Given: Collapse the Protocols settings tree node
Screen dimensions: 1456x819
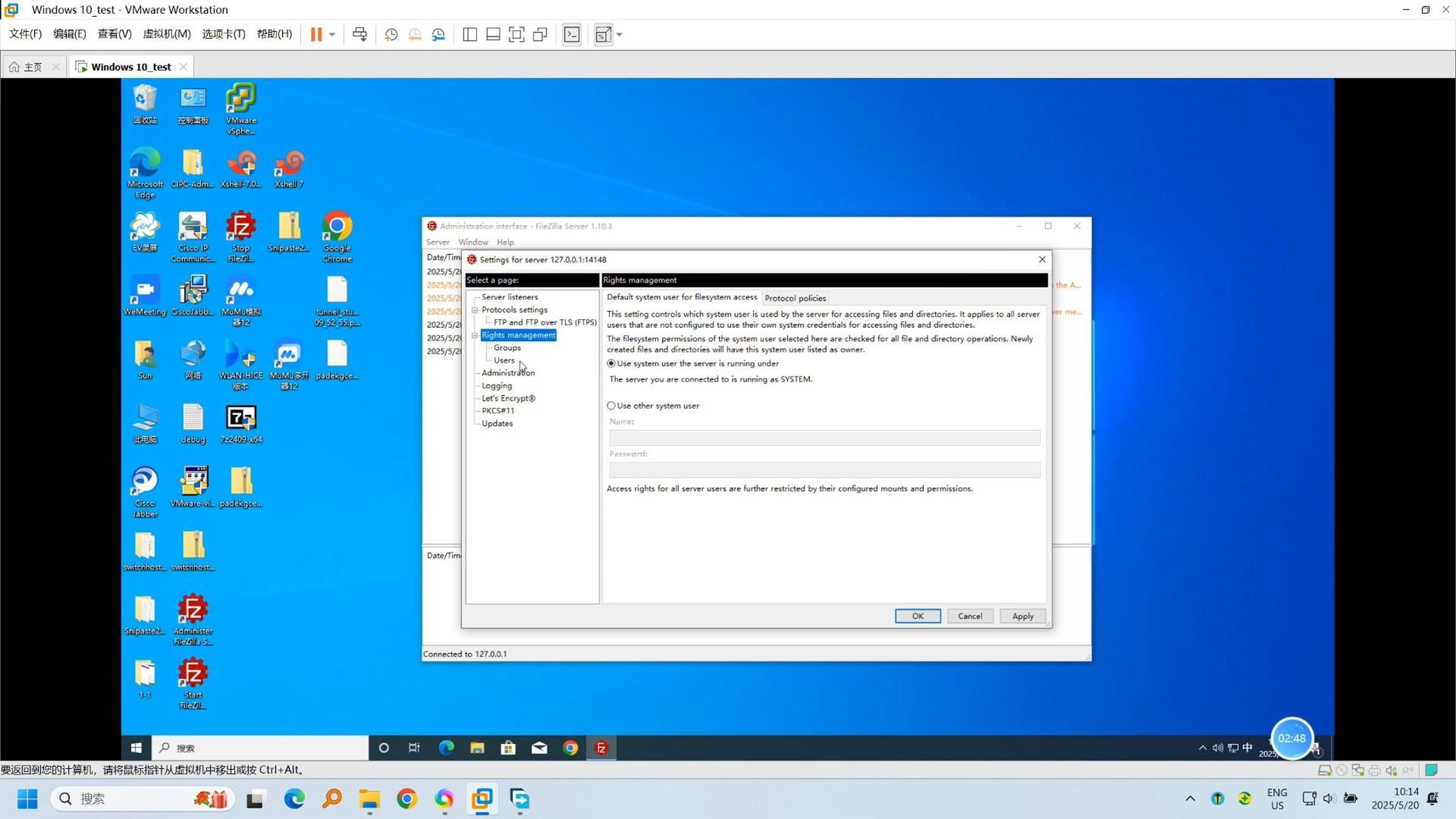Looking at the screenshot, I should click(474, 310).
